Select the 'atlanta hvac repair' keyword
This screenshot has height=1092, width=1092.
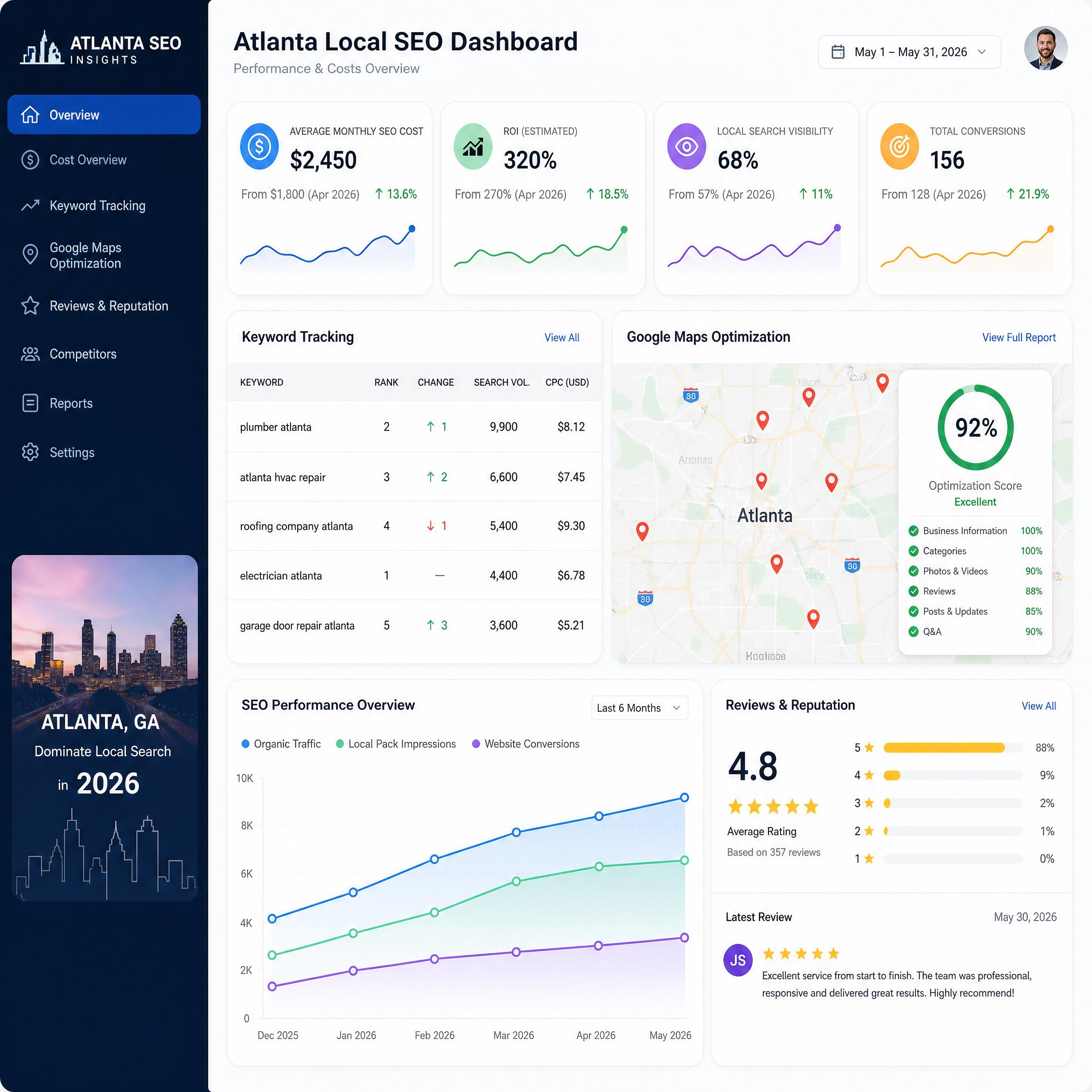[282, 477]
